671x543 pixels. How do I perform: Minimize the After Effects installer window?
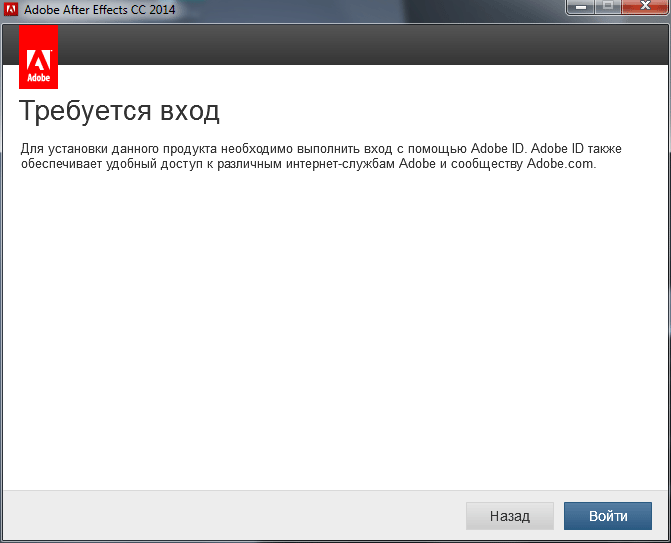tap(580, 7)
